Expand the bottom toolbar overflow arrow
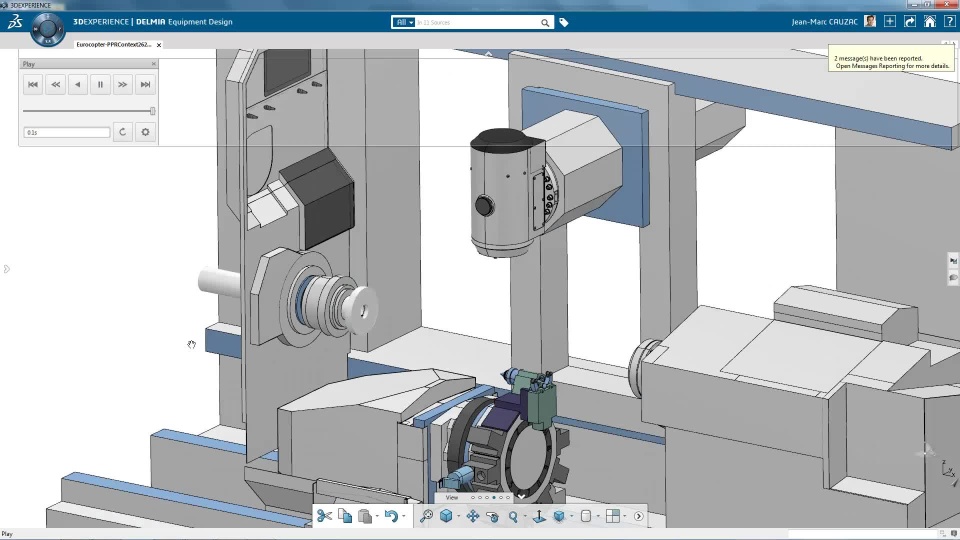The image size is (960, 540). point(638,516)
